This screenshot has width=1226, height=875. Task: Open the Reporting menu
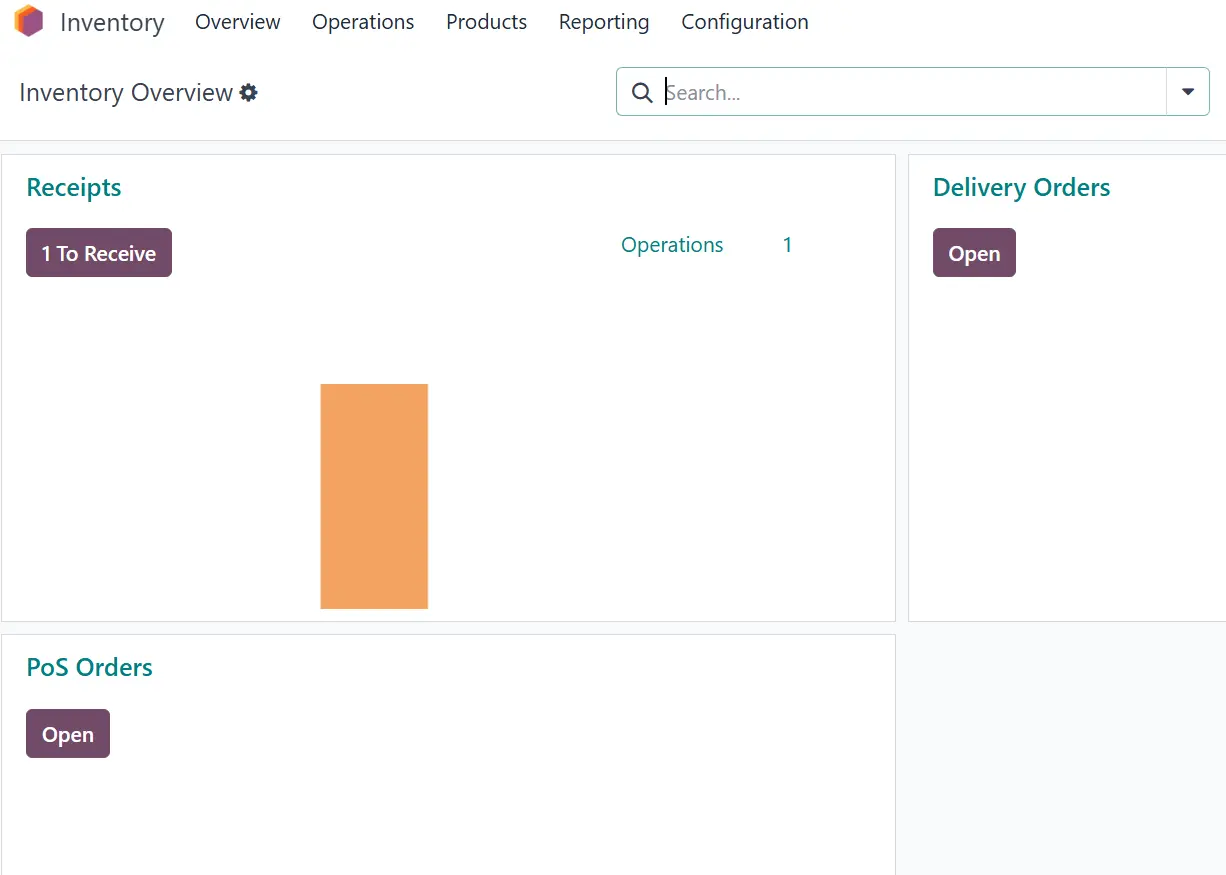(603, 22)
